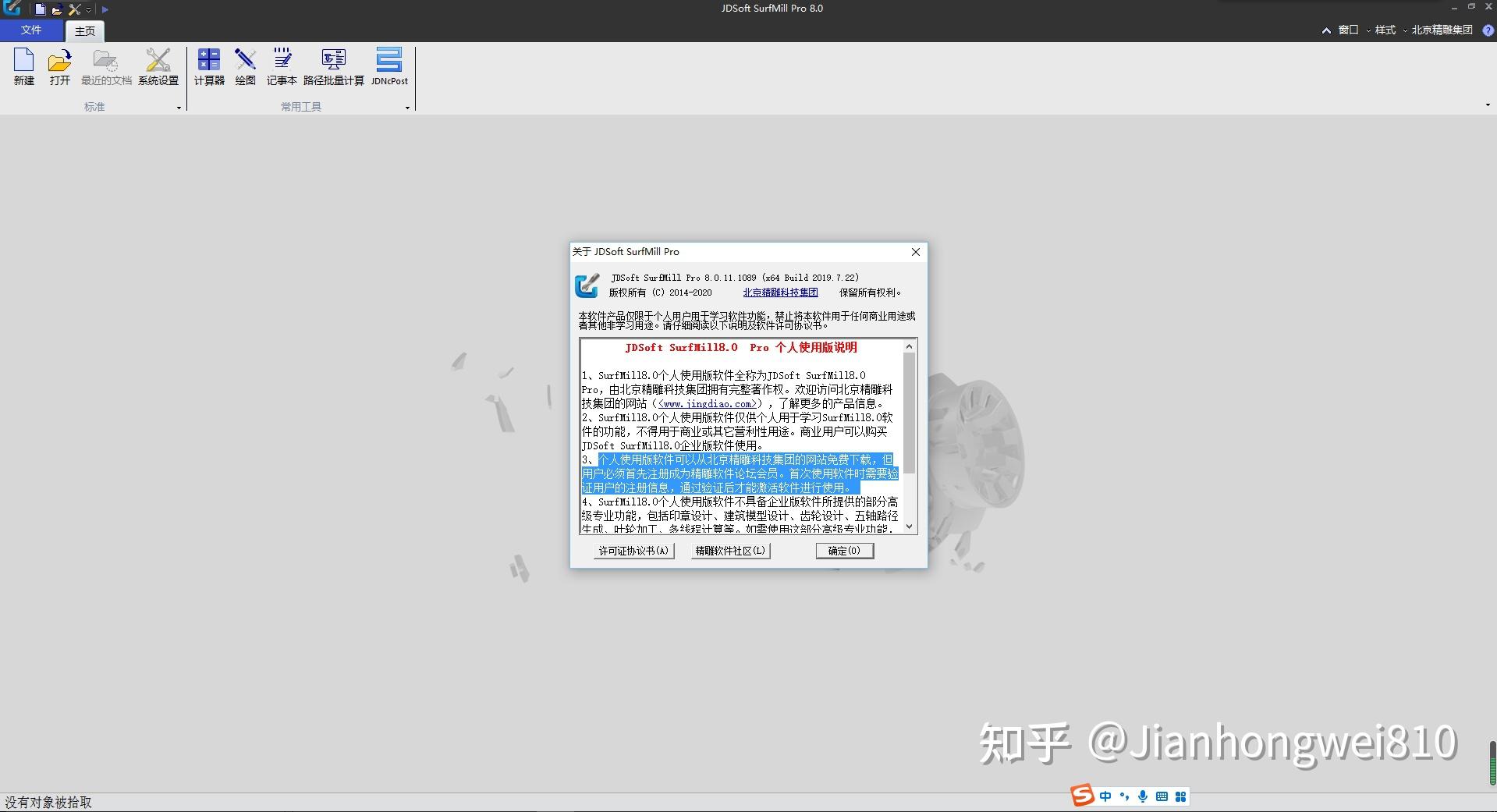This screenshot has height=812, width=1497.
Task: Click the quick-access New document icon
Action: coord(41,9)
